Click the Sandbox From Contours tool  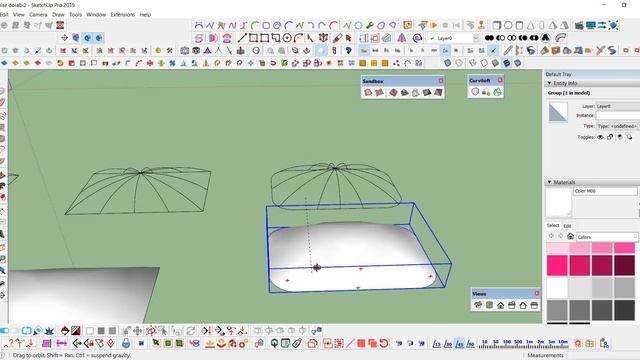tap(368, 93)
